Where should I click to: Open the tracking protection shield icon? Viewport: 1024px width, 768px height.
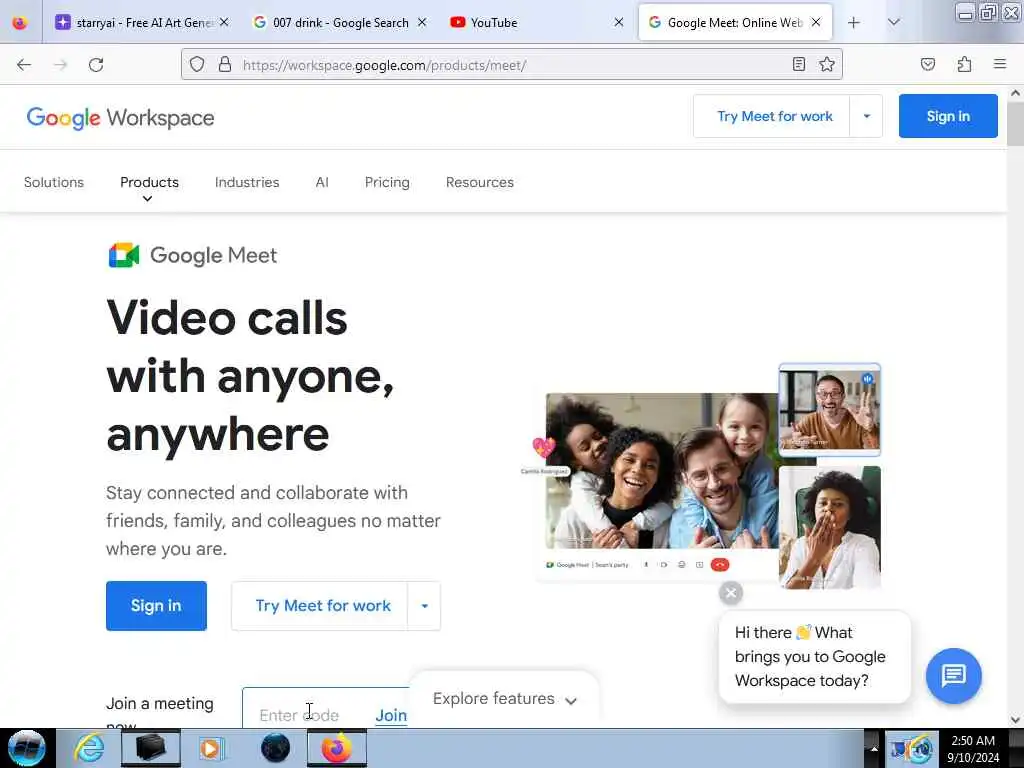click(x=197, y=64)
